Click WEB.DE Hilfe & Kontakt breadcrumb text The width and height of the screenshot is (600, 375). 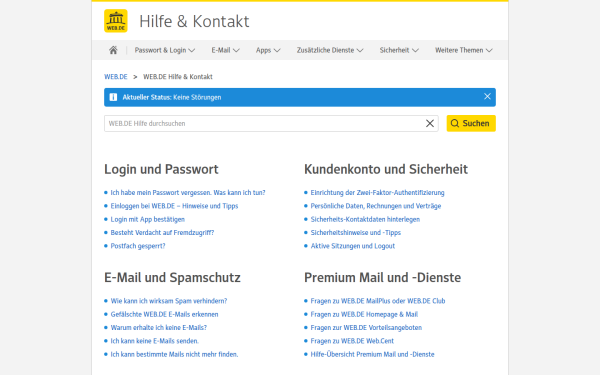click(x=178, y=77)
